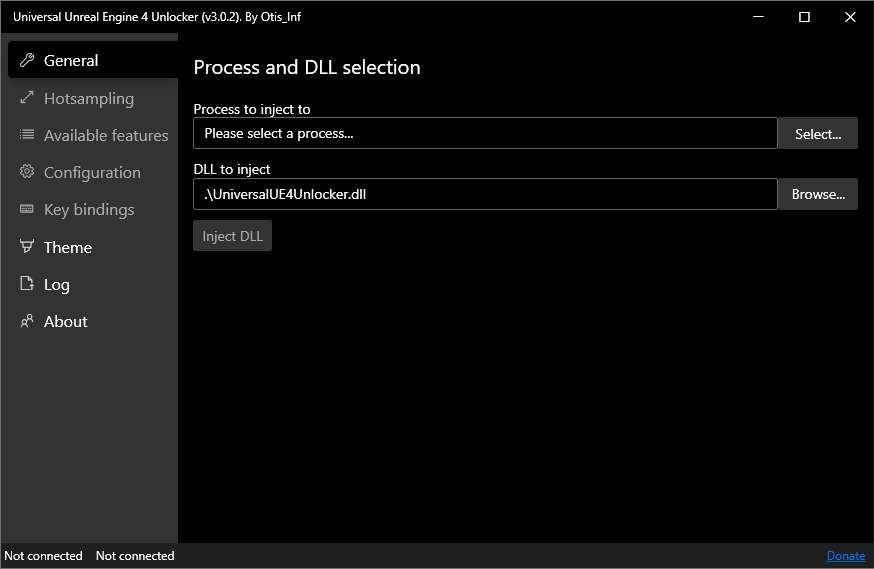
Task: Click the DLL to inject path field
Action: click(485, 194)
